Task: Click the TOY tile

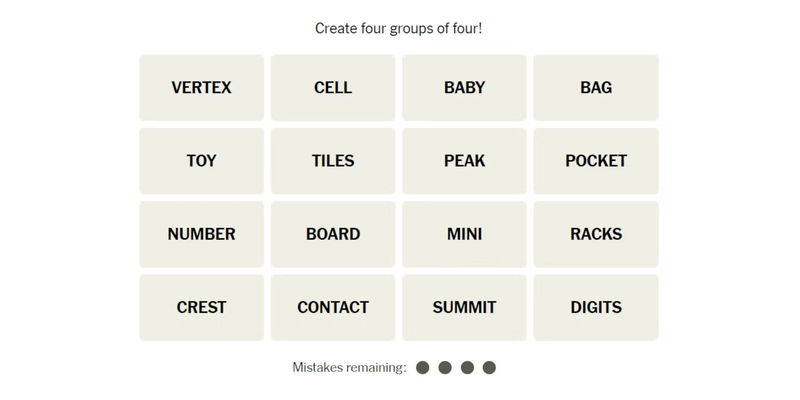Action: coord(201,161)
